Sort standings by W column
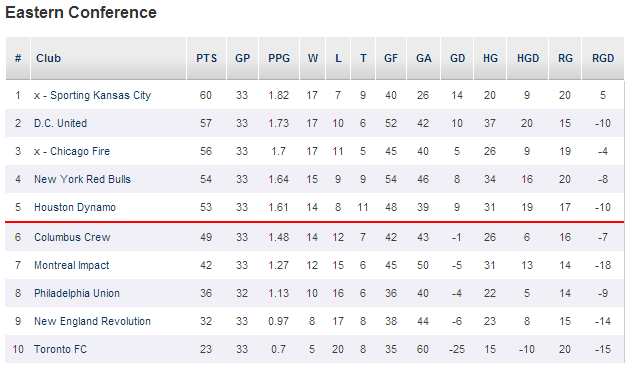The height and width of the screenshot is (370, 631). 313,58
